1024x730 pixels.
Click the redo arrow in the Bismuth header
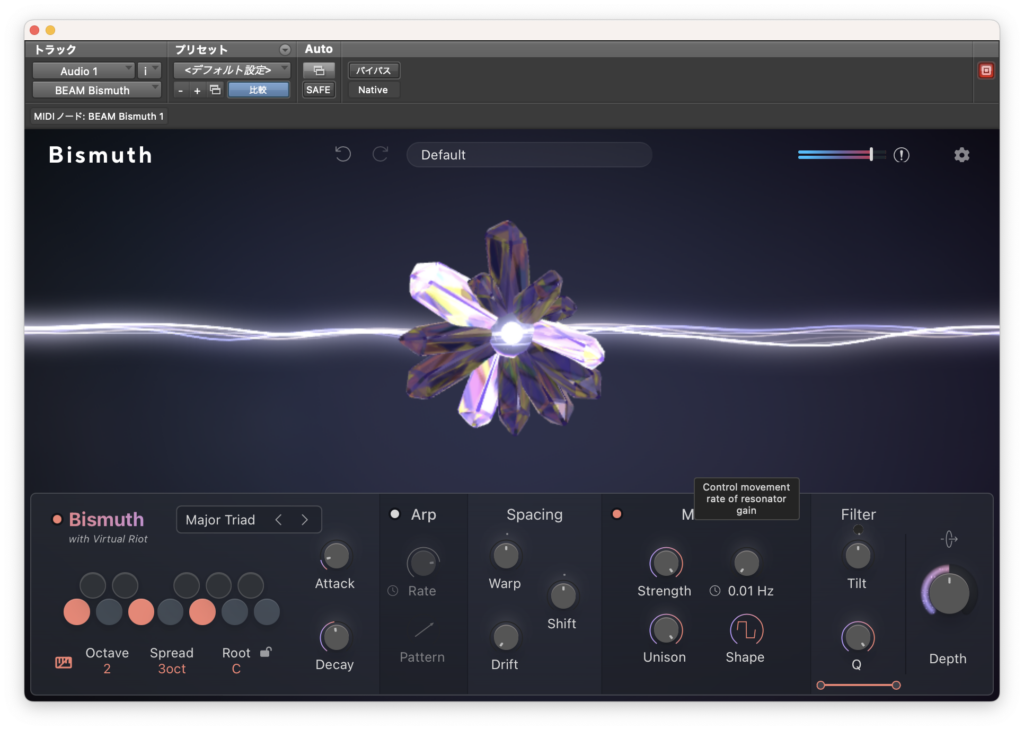pos(380,154)
